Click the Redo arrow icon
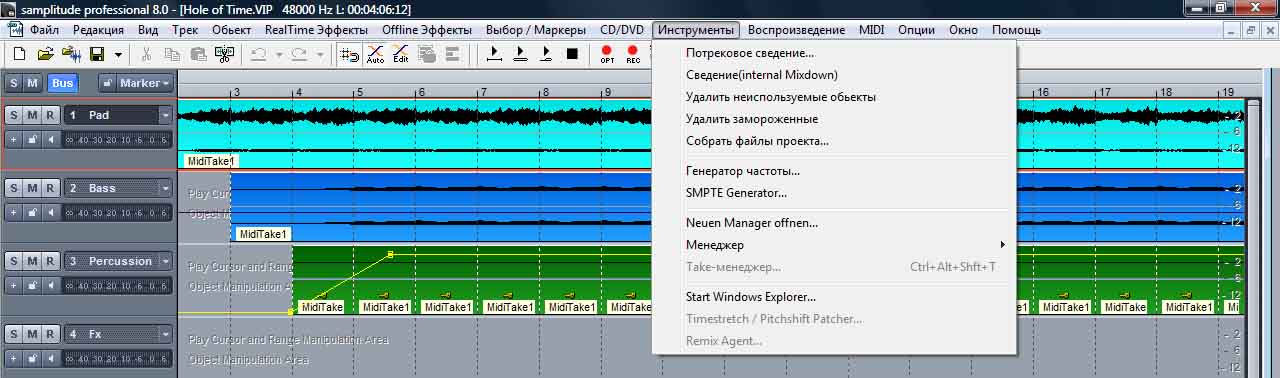 299,54
